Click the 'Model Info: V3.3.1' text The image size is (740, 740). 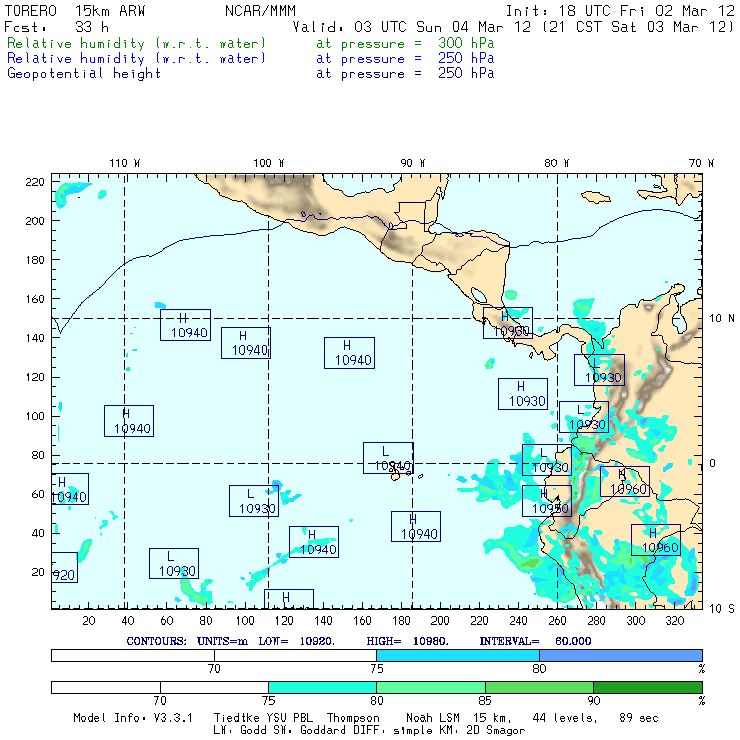[133, 718]
